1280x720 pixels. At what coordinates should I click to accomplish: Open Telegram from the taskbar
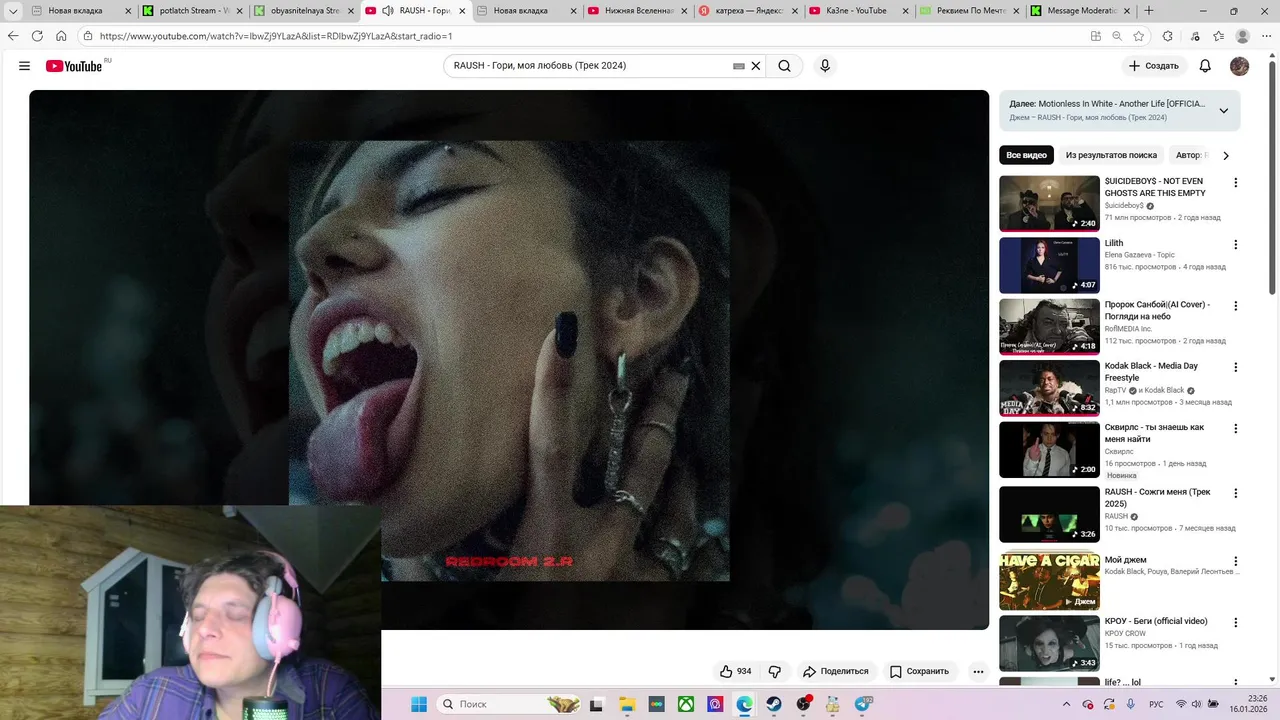(x=863, y=704)
